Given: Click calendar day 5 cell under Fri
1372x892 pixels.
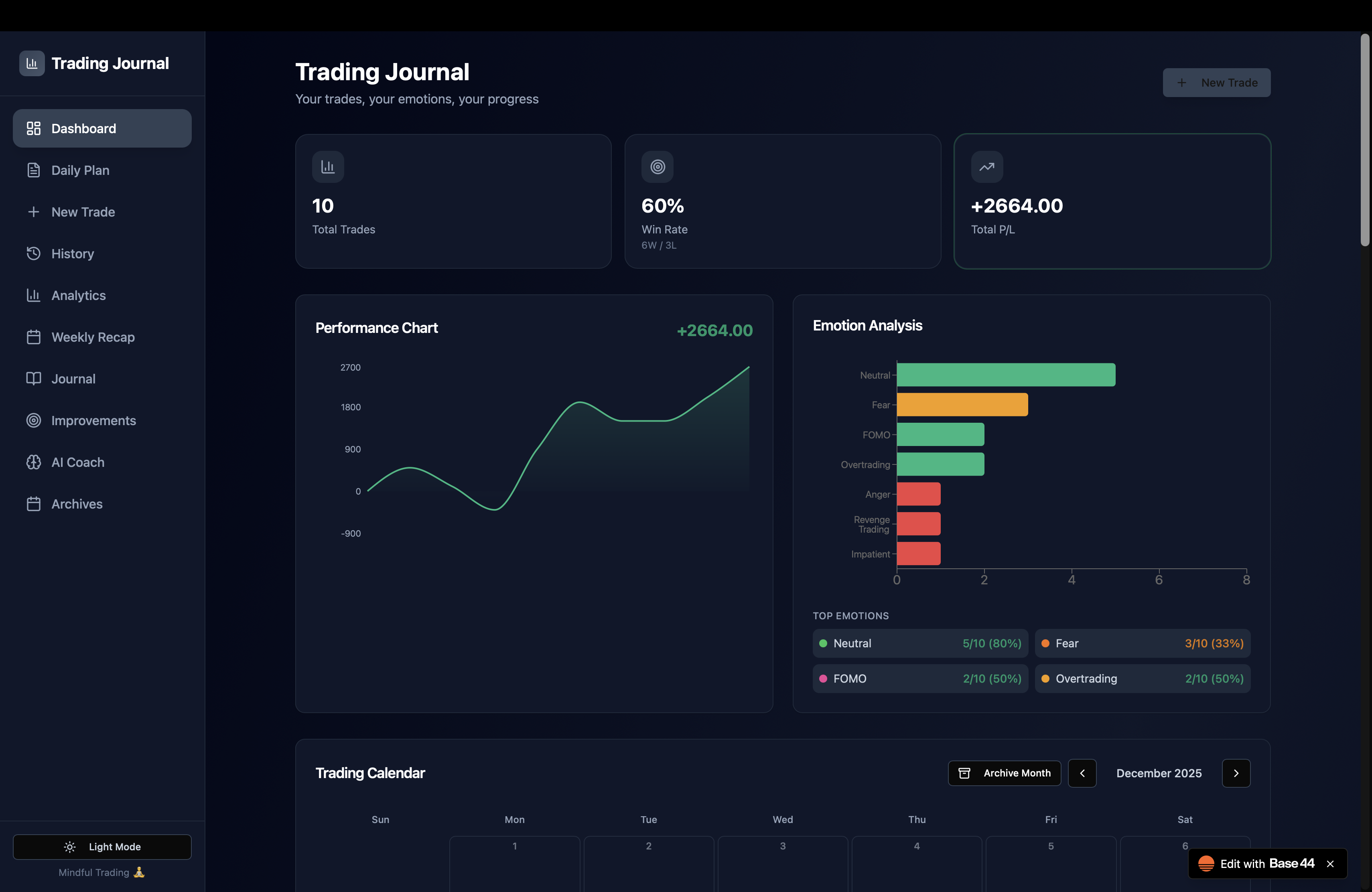Looking at the screenshot, I should (x=1051, y=864).
